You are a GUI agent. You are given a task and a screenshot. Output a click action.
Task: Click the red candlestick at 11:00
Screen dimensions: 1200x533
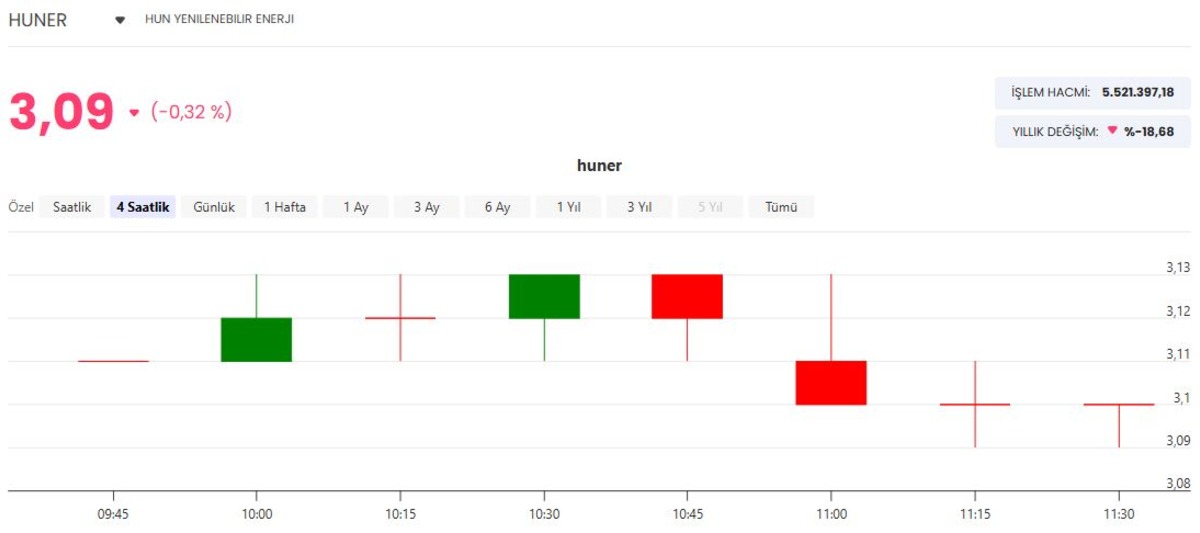[x=831, y=382]
